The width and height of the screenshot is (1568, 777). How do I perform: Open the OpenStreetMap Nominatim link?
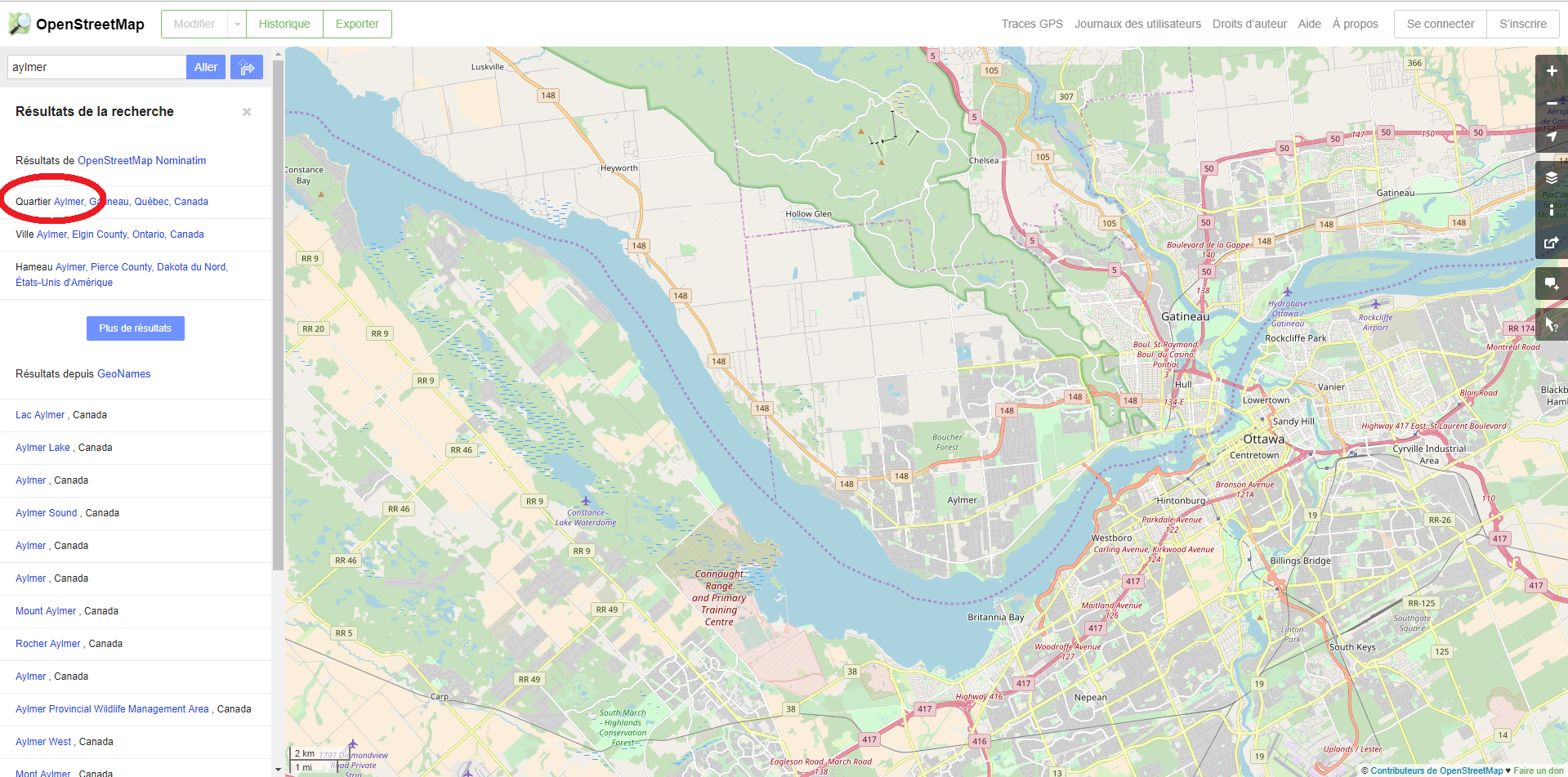(x=141, y=161)
